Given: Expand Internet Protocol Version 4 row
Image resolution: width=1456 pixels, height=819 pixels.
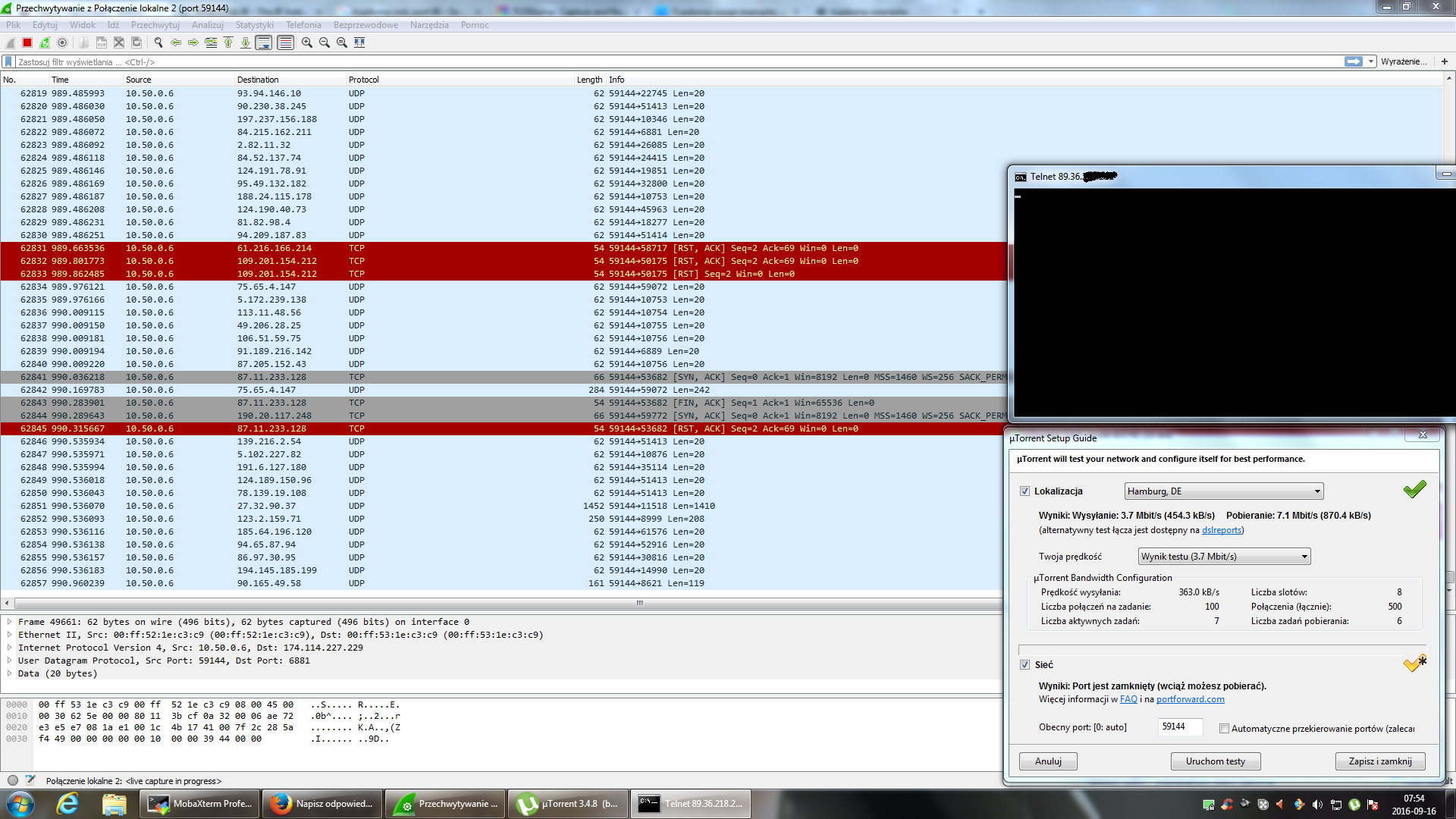Looking at the screenshot, I should tap(9, 648).
